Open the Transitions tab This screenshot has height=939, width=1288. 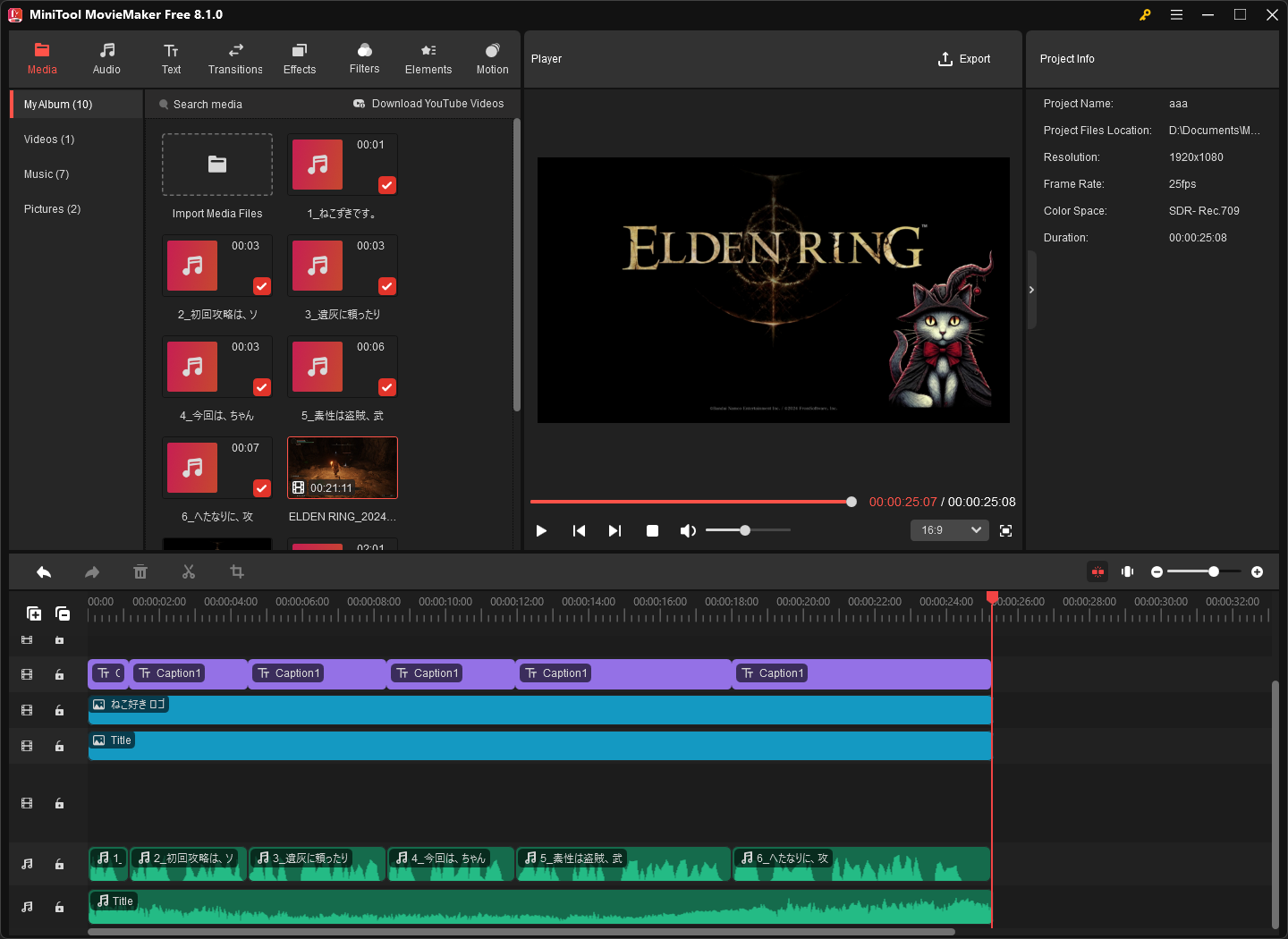pos(235,59)
